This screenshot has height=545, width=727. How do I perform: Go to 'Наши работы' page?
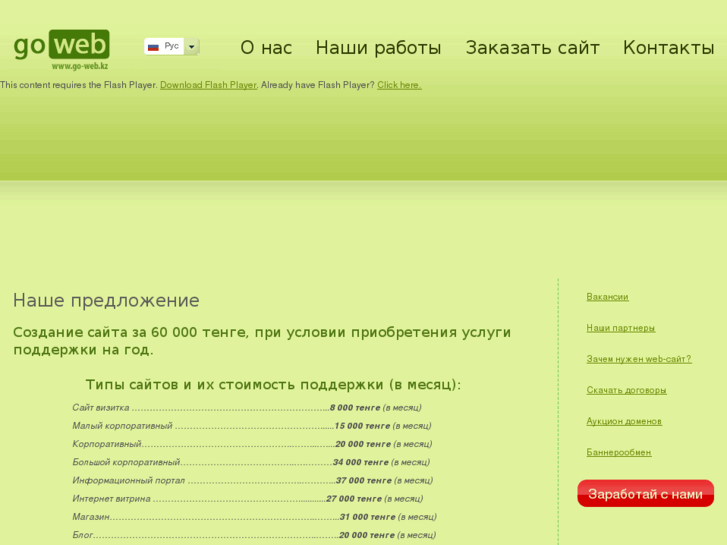tap(378, 47)
